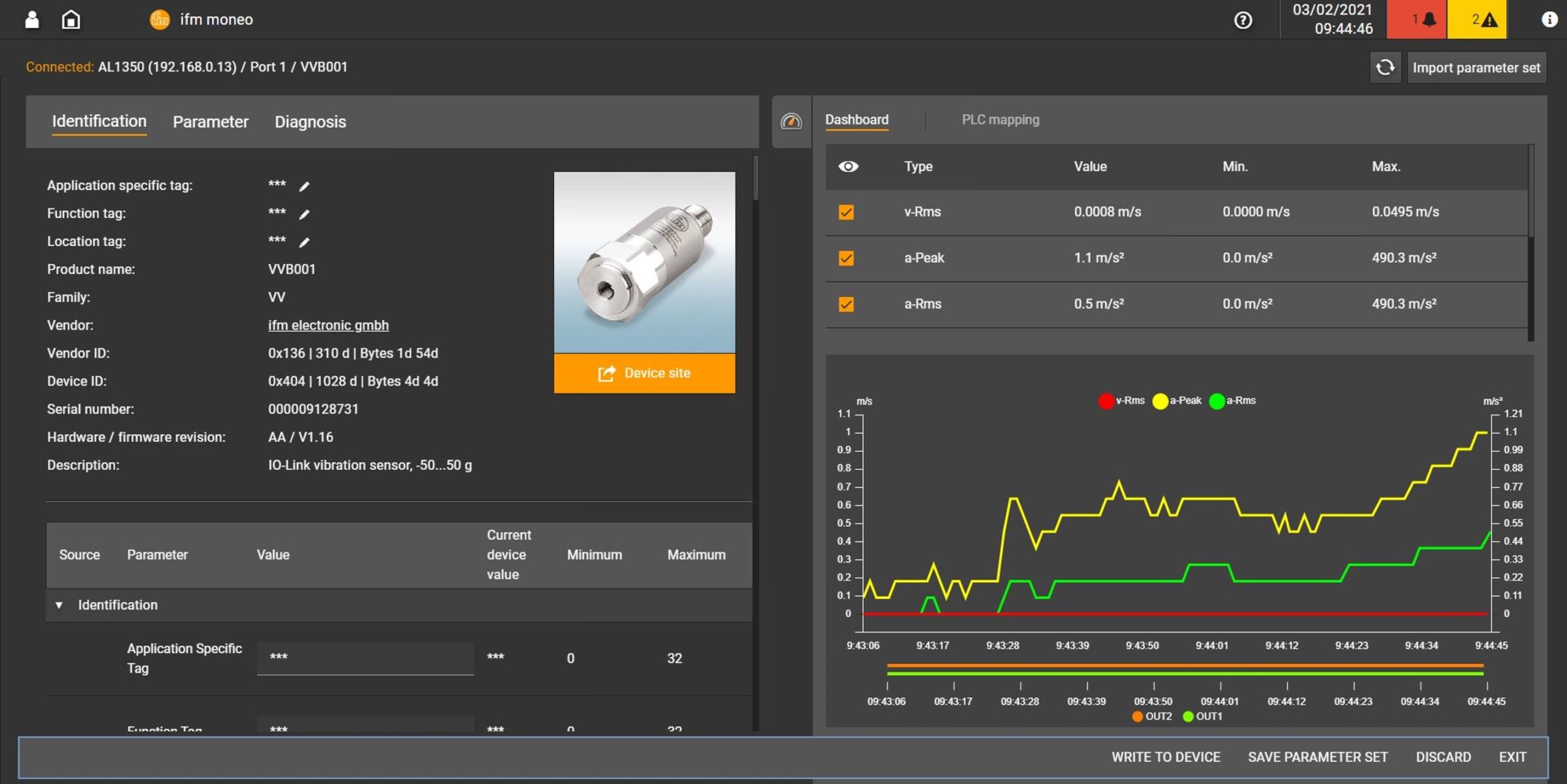
Task: Collapse the Identification parameter group
Action: tap(59, 605)
